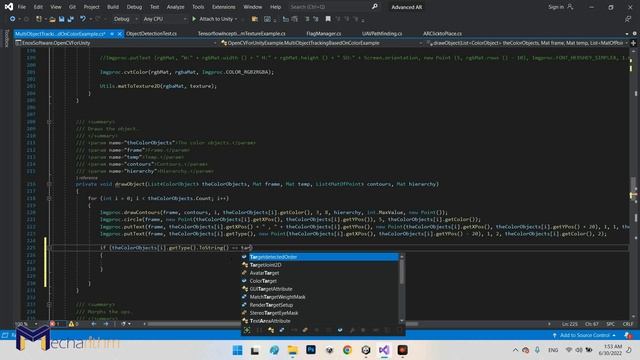Viewport: 640px width, 360px height.
Task: Expand the Attach to Unity dropdown arrow
Action: click(x=236, y=19)
